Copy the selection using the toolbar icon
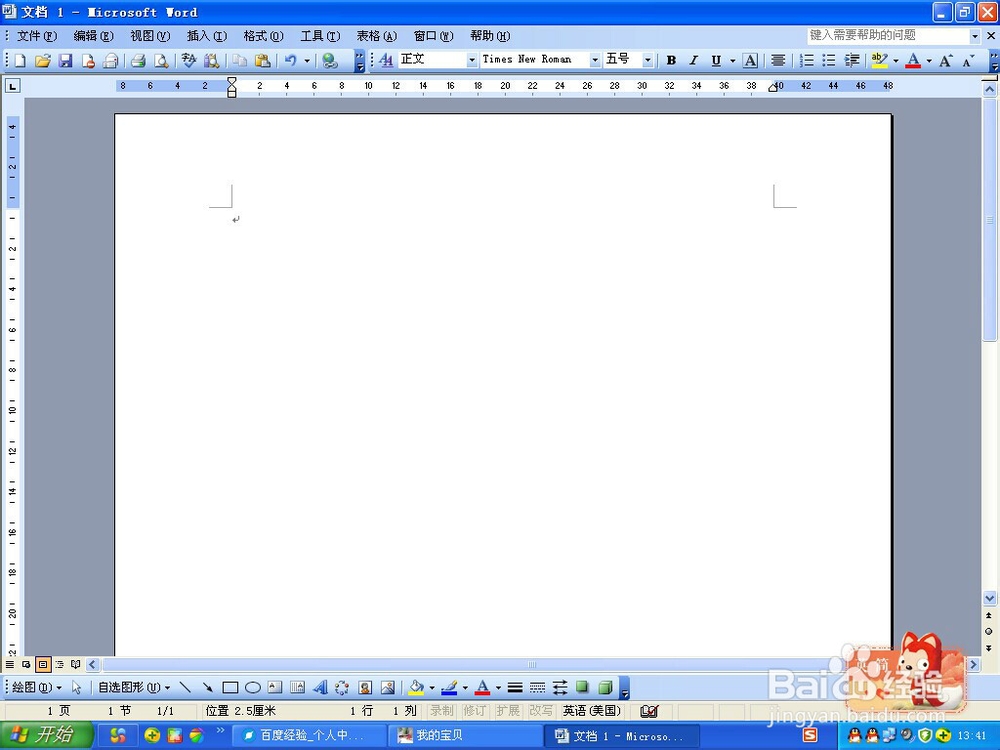The height and width of the screenshot is (750, 1000). pos(240,61)
